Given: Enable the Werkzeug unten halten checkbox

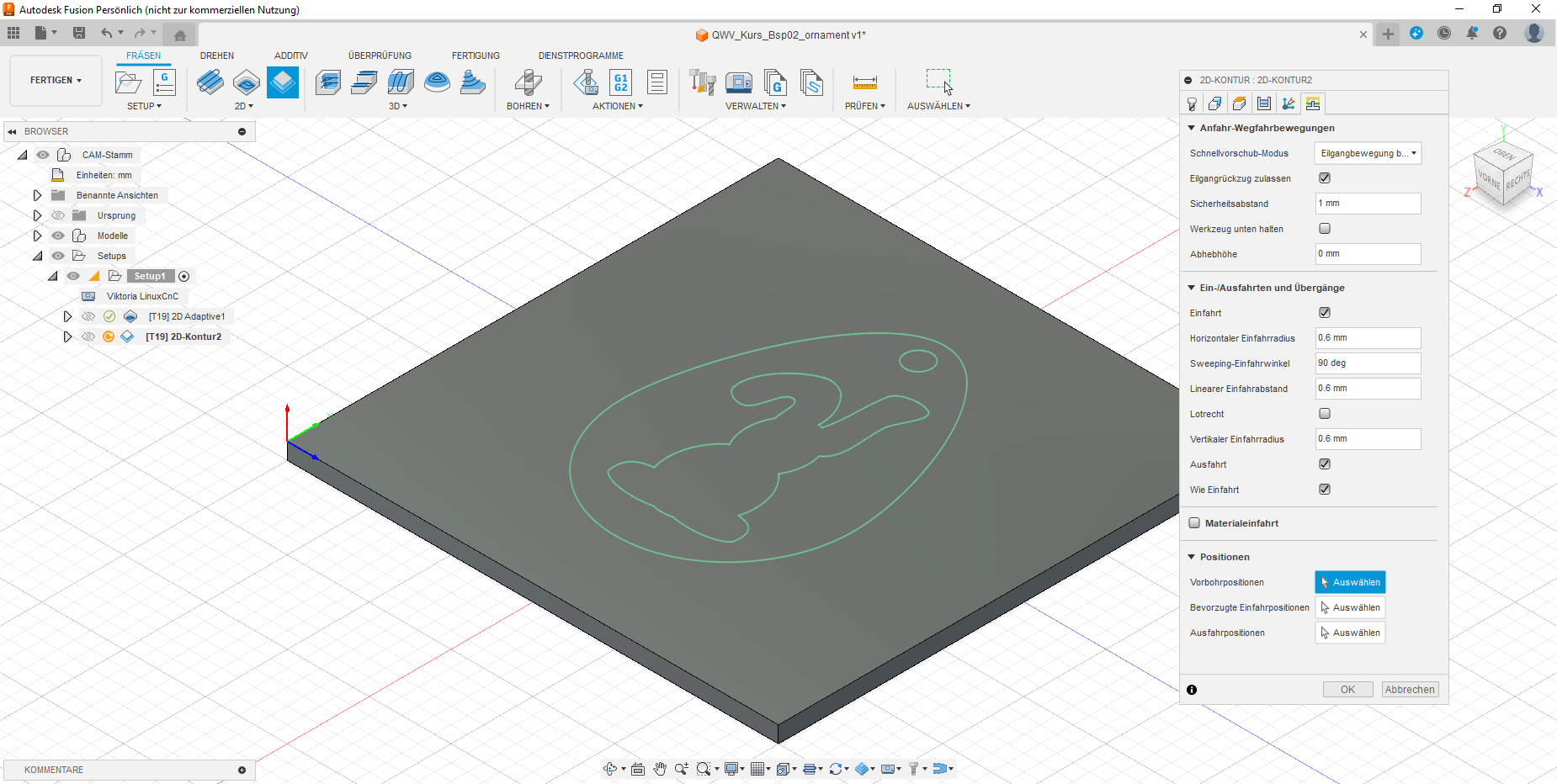Looking at the screenshot, I should pos(1325,229).
